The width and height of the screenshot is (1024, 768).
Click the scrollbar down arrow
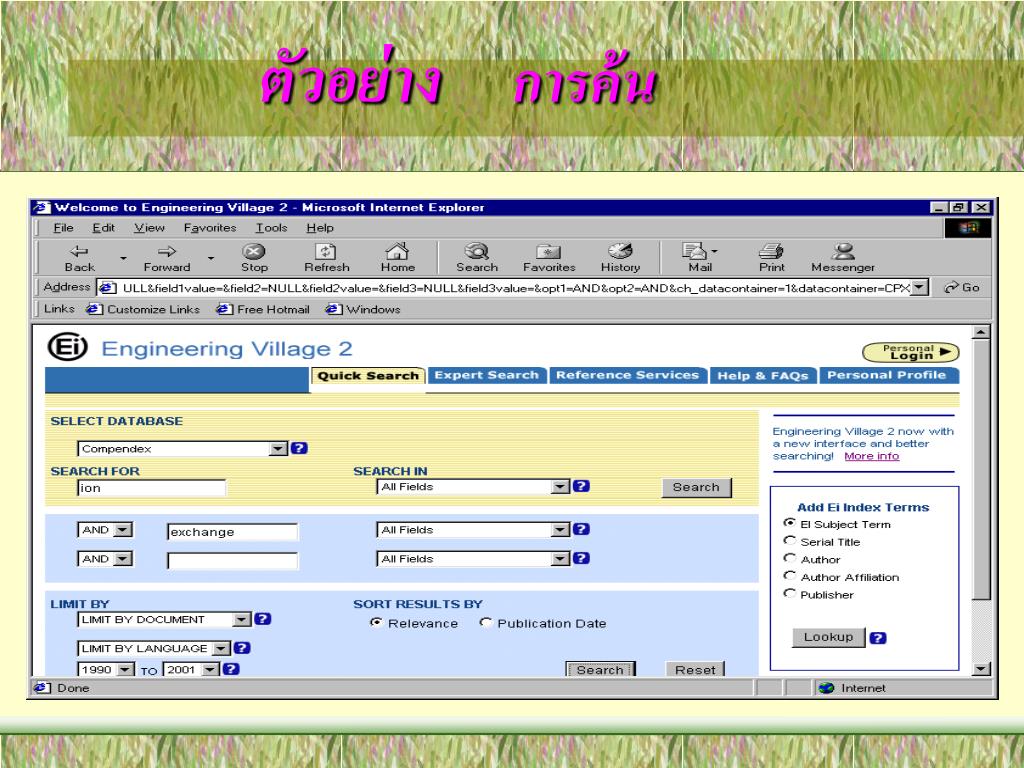[981, 668]
